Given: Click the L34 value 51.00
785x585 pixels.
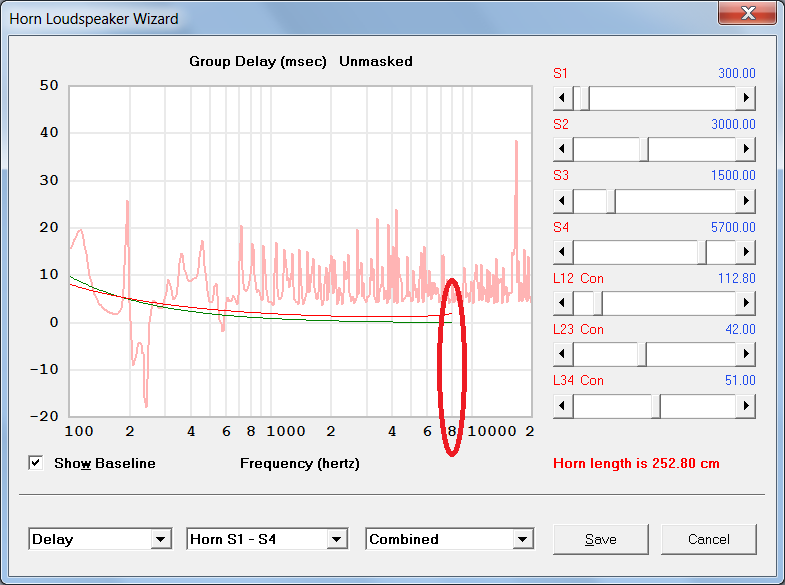Looking at the screenshot, I should [x=740, y=380].
